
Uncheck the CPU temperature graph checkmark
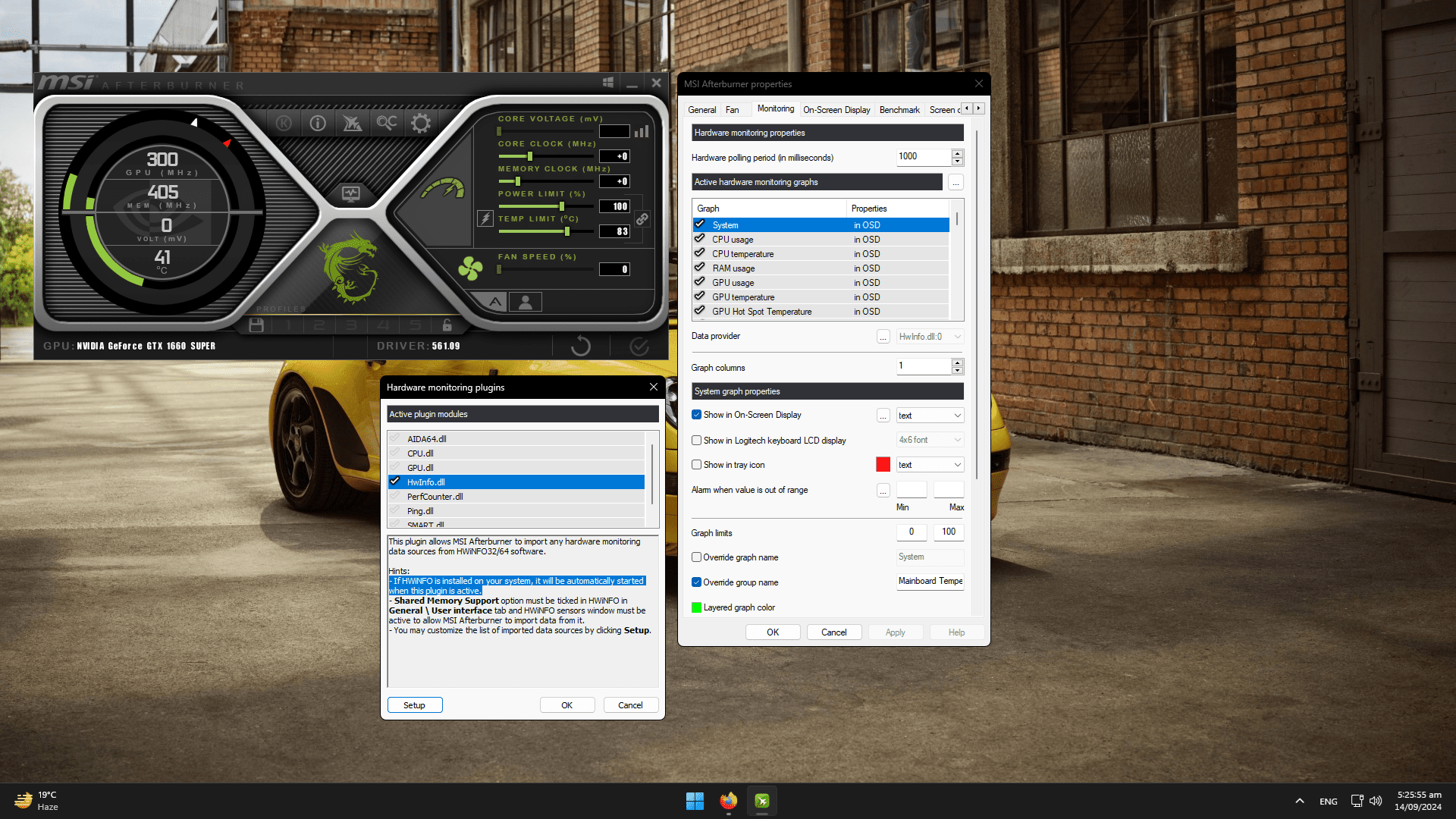coord(700,253)
